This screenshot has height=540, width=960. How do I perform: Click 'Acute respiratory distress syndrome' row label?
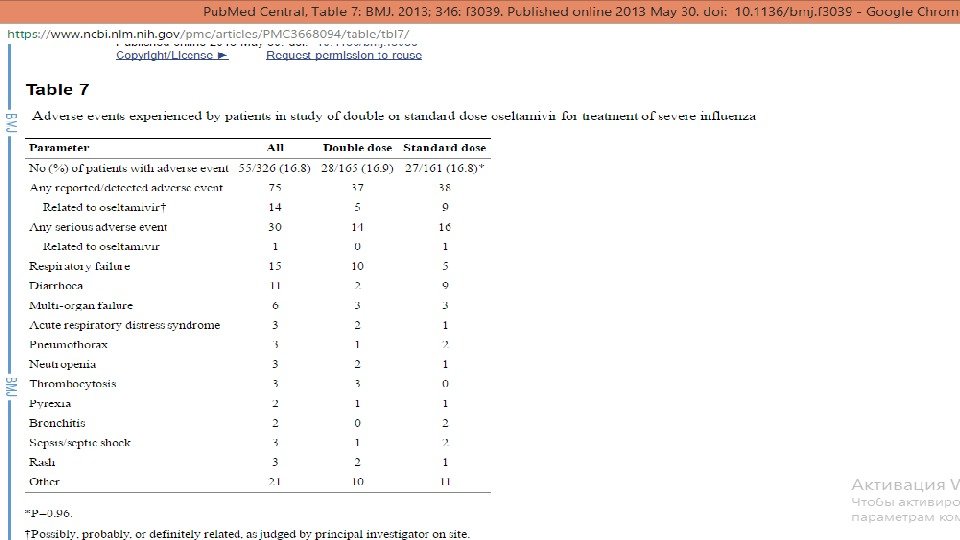point(124,325)
